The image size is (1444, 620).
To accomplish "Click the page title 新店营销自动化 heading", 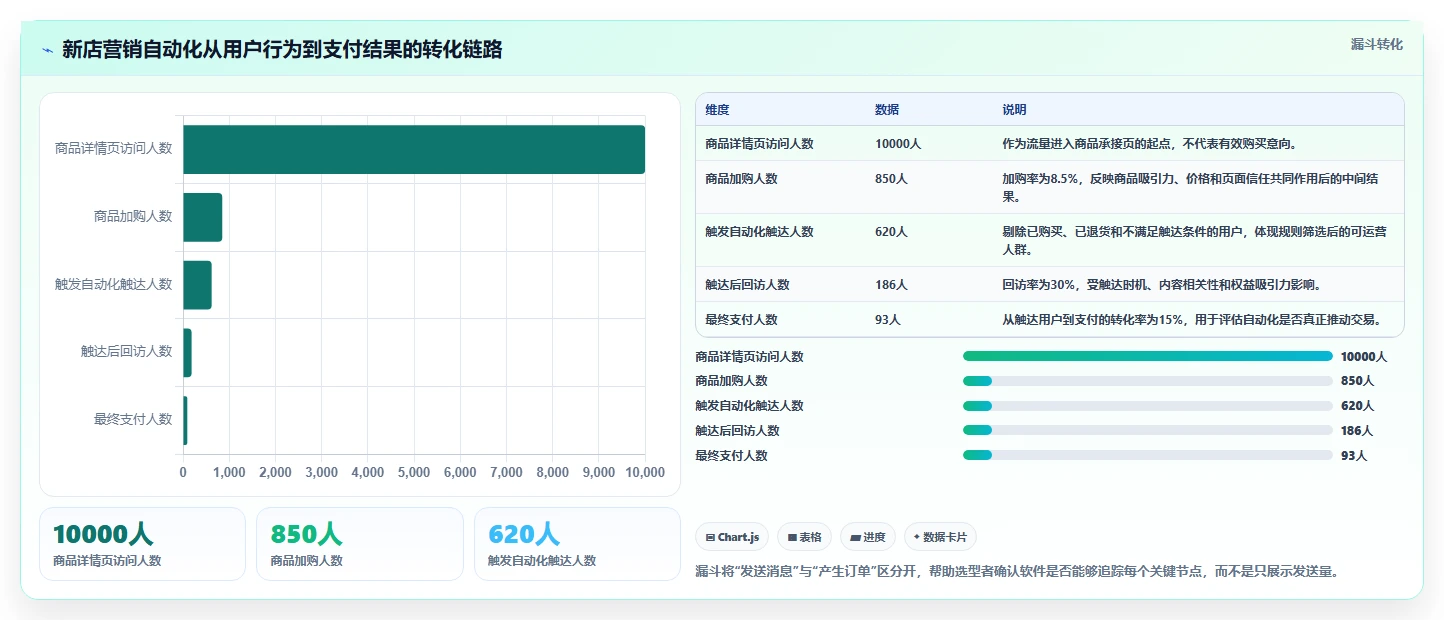I will tap(282, 50).
